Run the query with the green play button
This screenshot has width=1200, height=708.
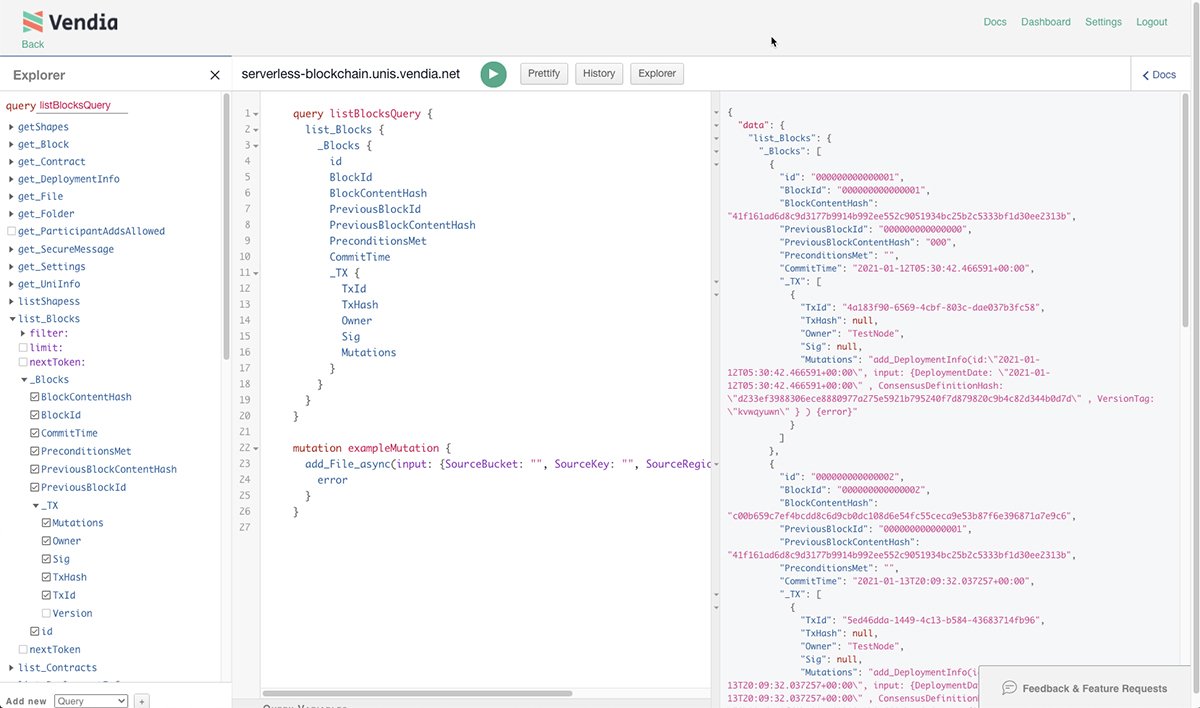click(493, 73)
